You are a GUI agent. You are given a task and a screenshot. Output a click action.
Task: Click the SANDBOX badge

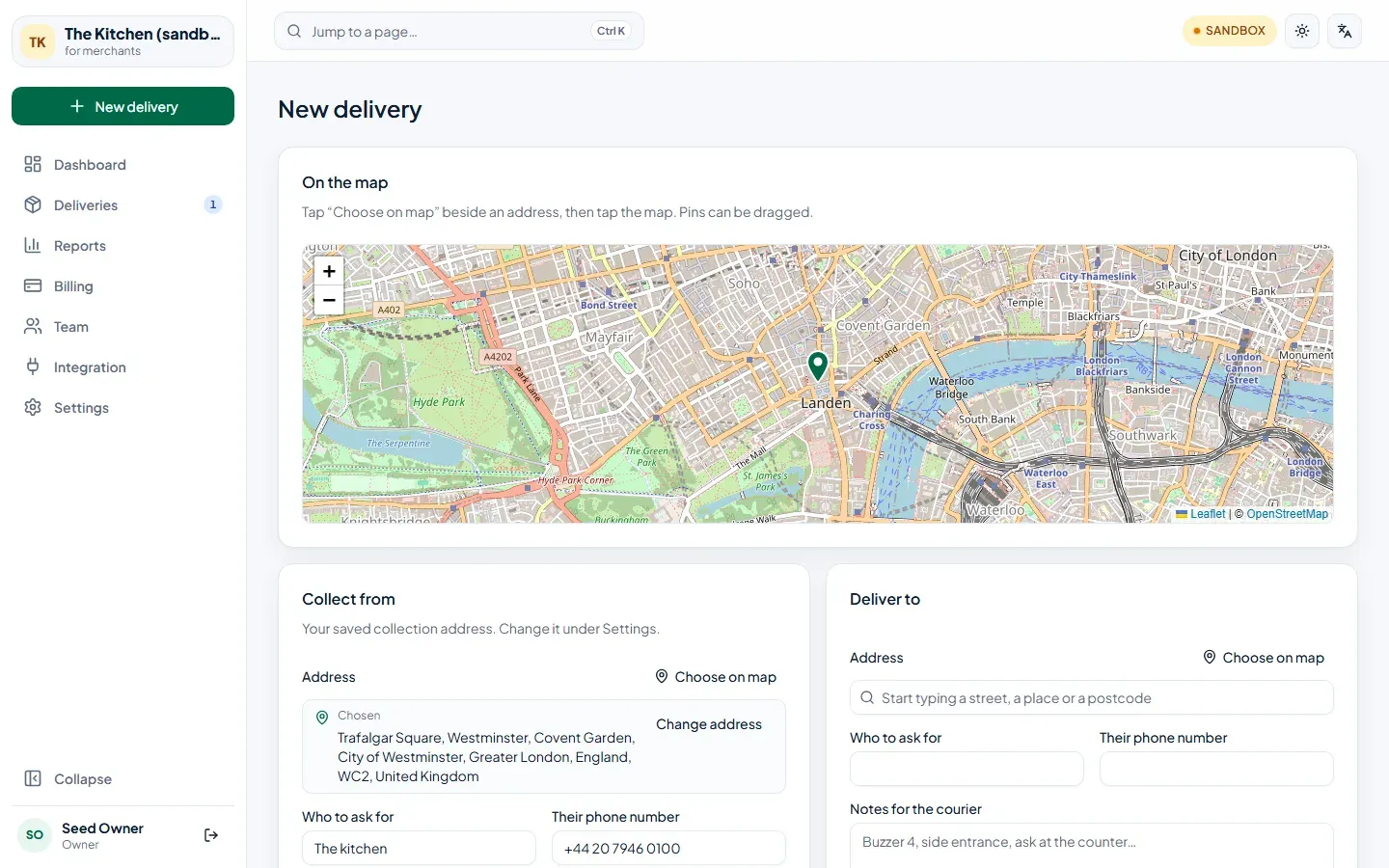(x=1230, y=31)
